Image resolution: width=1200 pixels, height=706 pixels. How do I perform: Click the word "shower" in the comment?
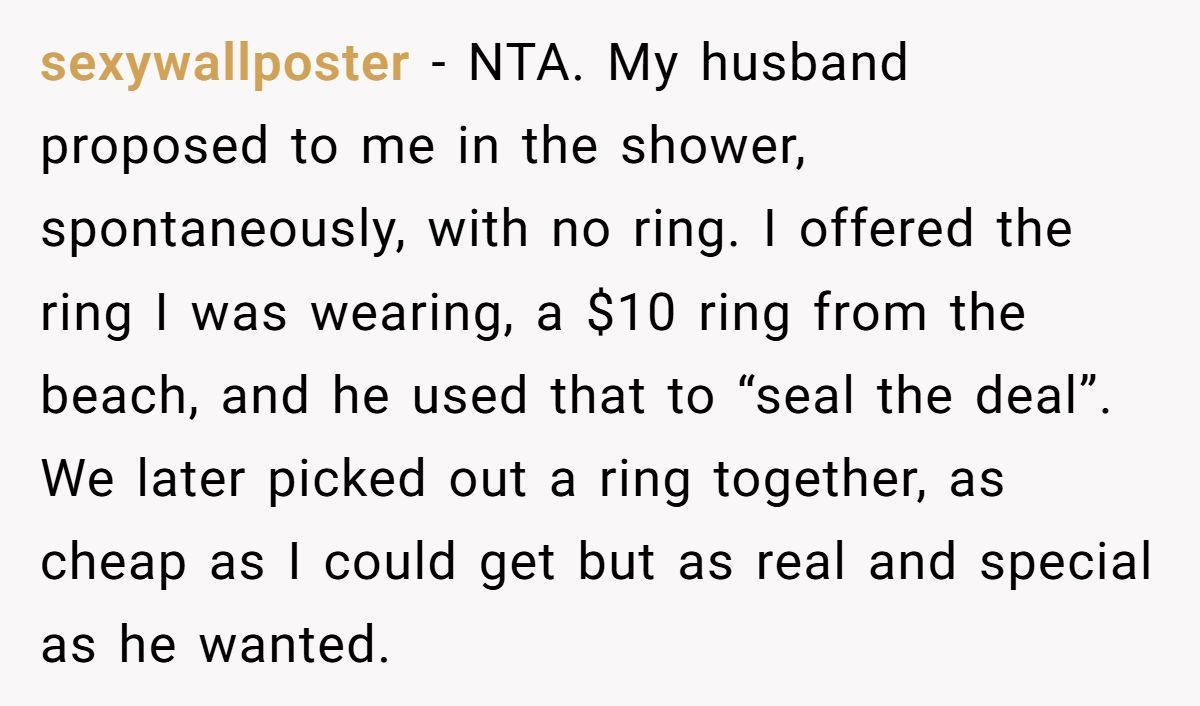click(708, 148)
